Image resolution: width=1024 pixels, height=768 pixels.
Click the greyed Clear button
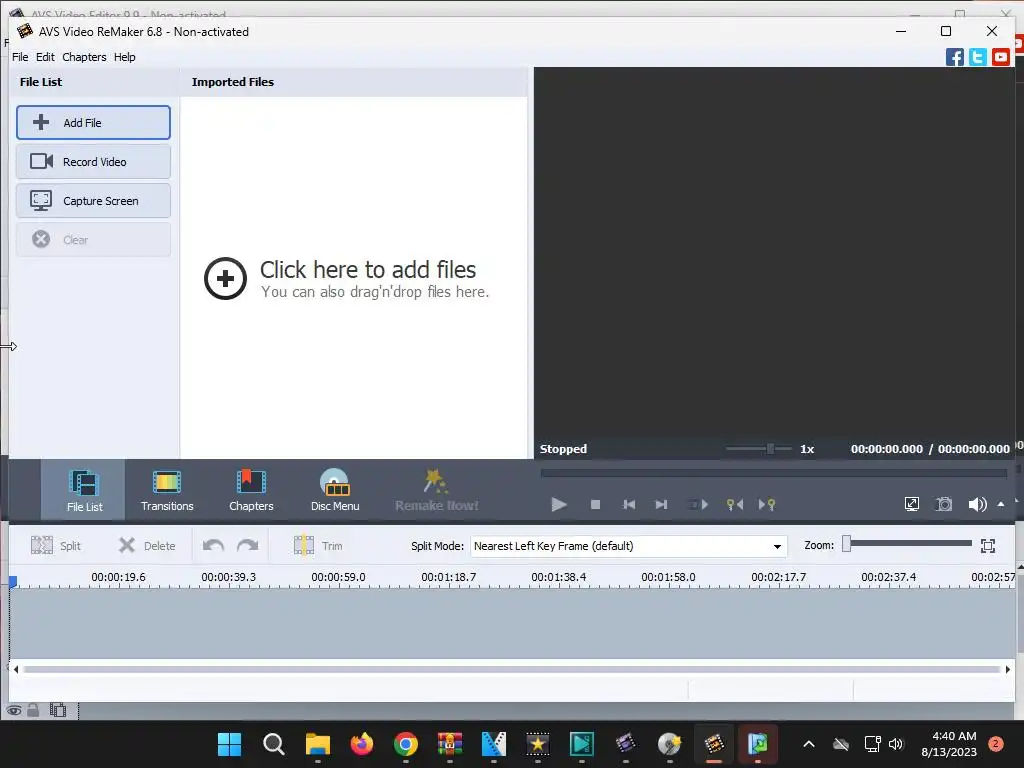coord(93,240)
